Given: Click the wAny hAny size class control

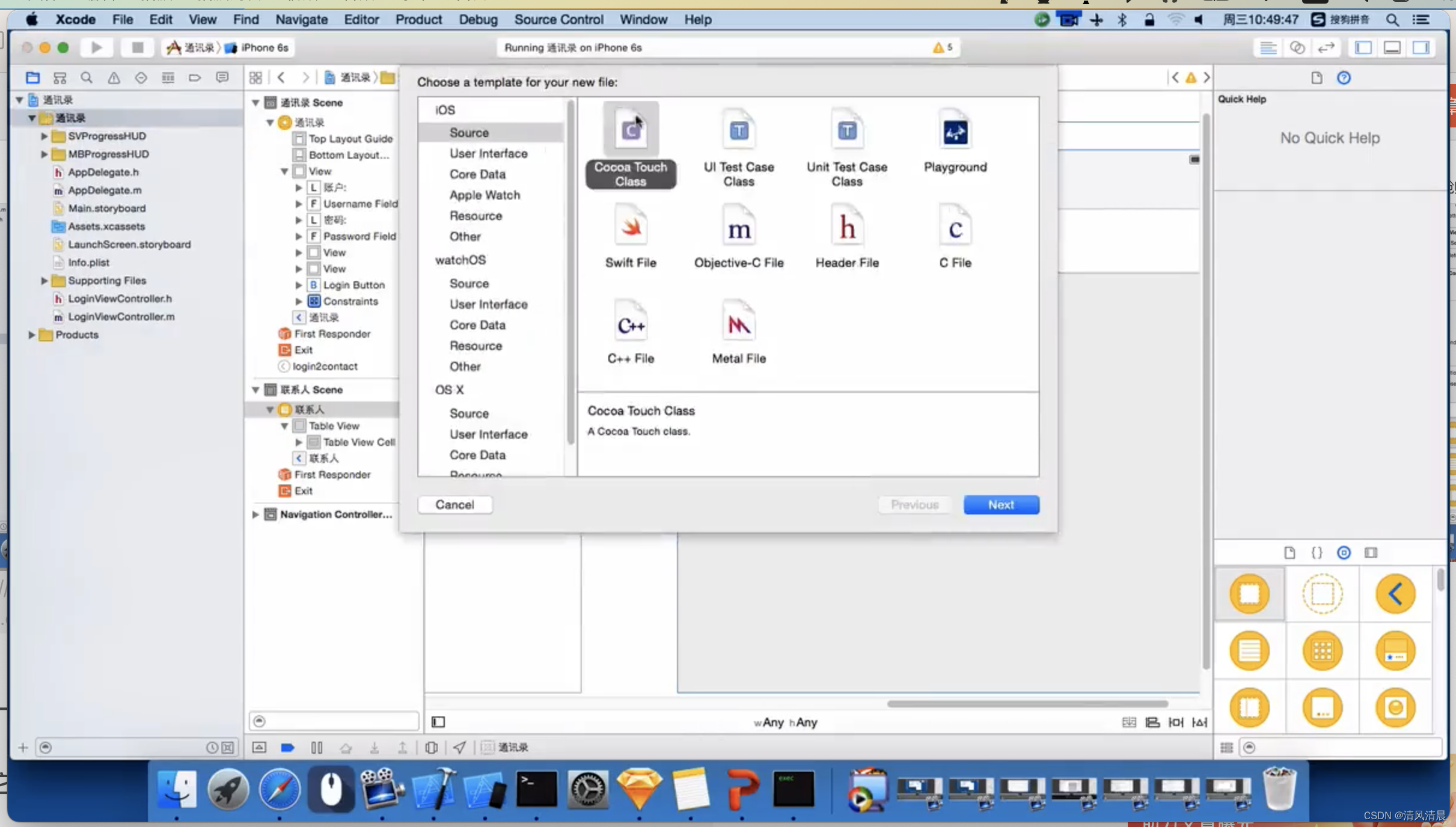Looking at the screenshot, I should pos(785,722).
